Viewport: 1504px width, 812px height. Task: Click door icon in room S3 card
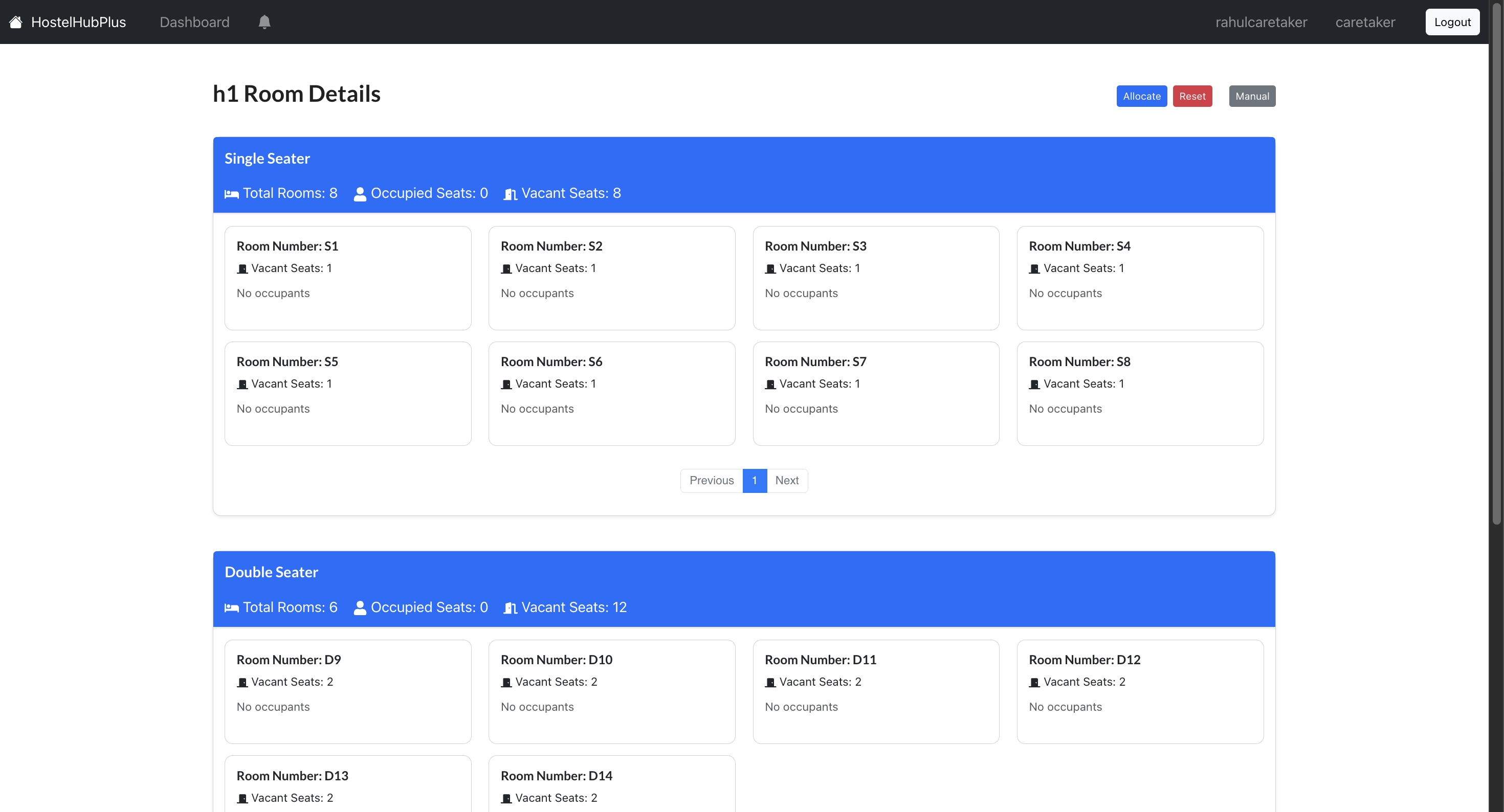770,268
